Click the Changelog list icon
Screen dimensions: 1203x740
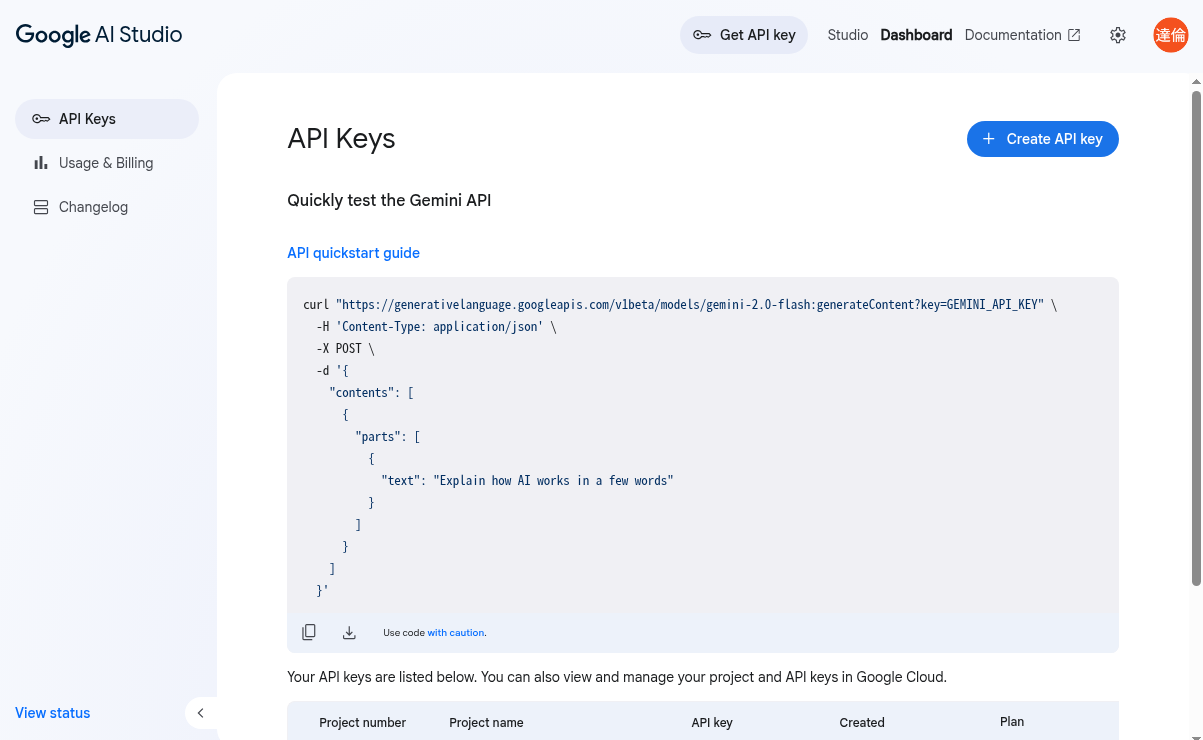coord(41,207)
